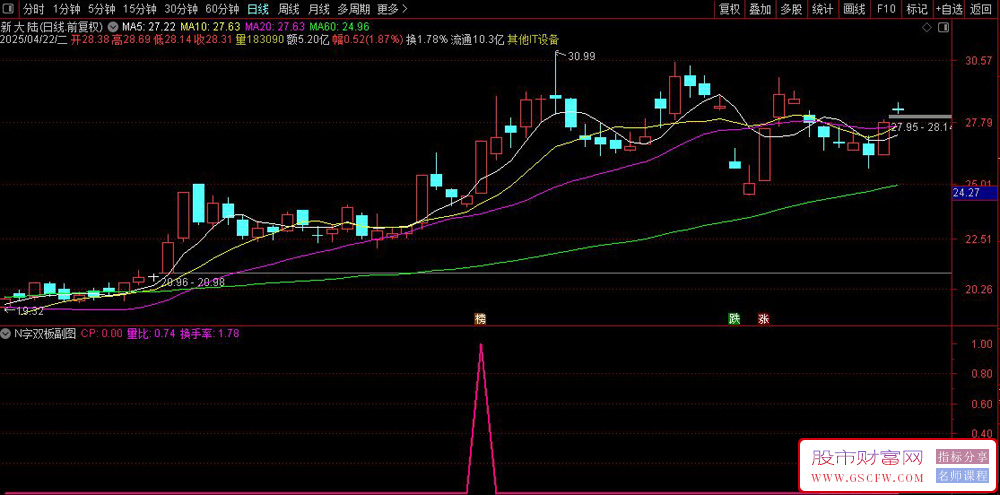Viewport: 1000px width, 495px height.
Task: Expand main chart indicator dropdown arrow
Action: 113,27
